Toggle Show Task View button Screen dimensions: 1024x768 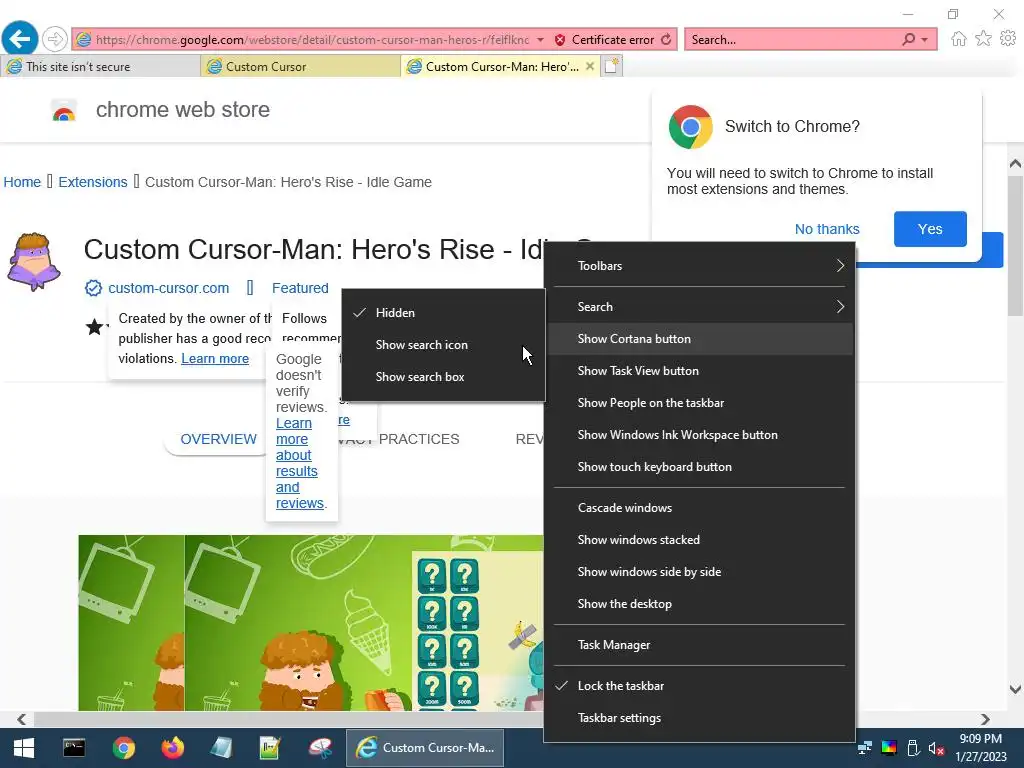[699, 371]
